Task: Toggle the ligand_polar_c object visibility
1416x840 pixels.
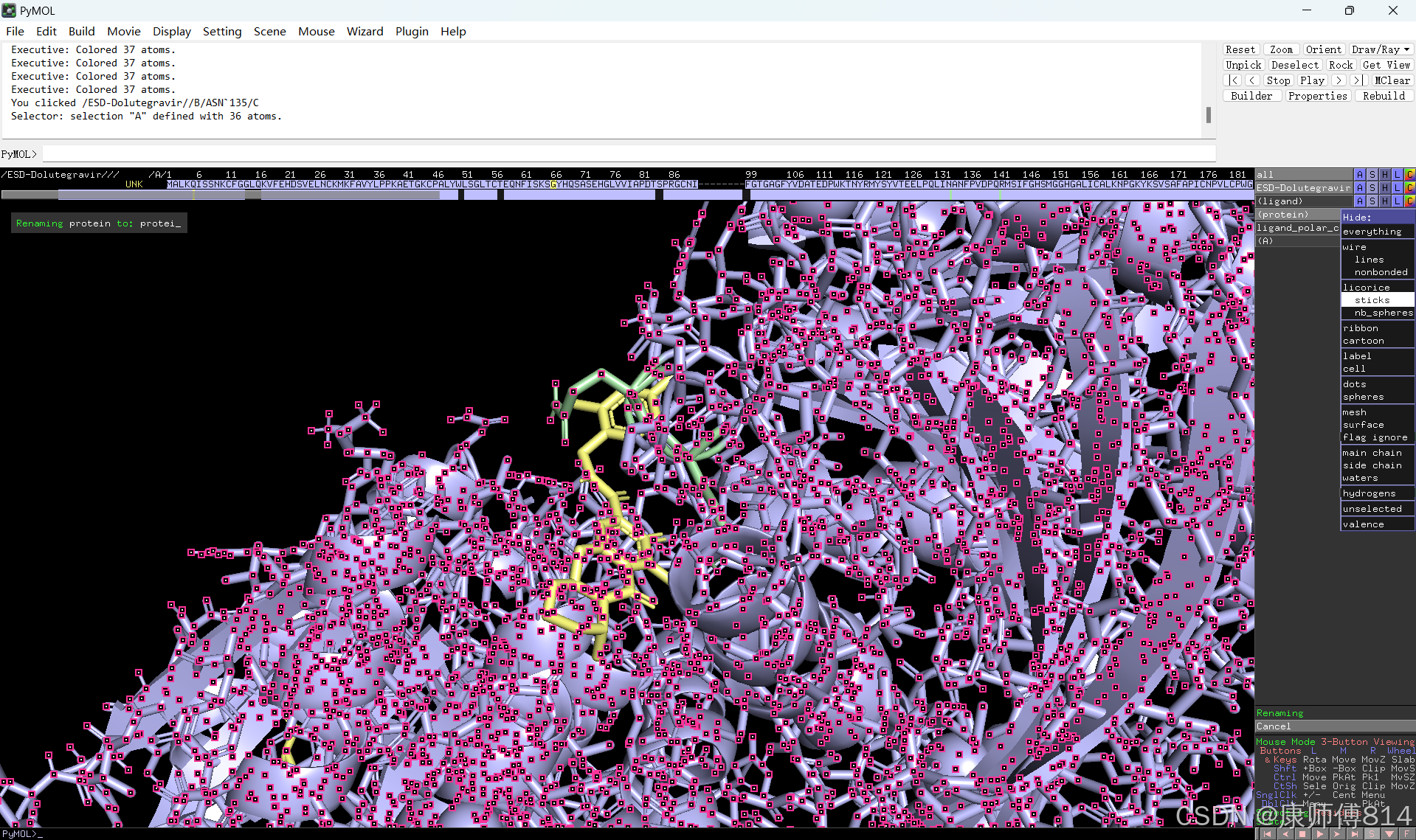Action: point(1297,228)
